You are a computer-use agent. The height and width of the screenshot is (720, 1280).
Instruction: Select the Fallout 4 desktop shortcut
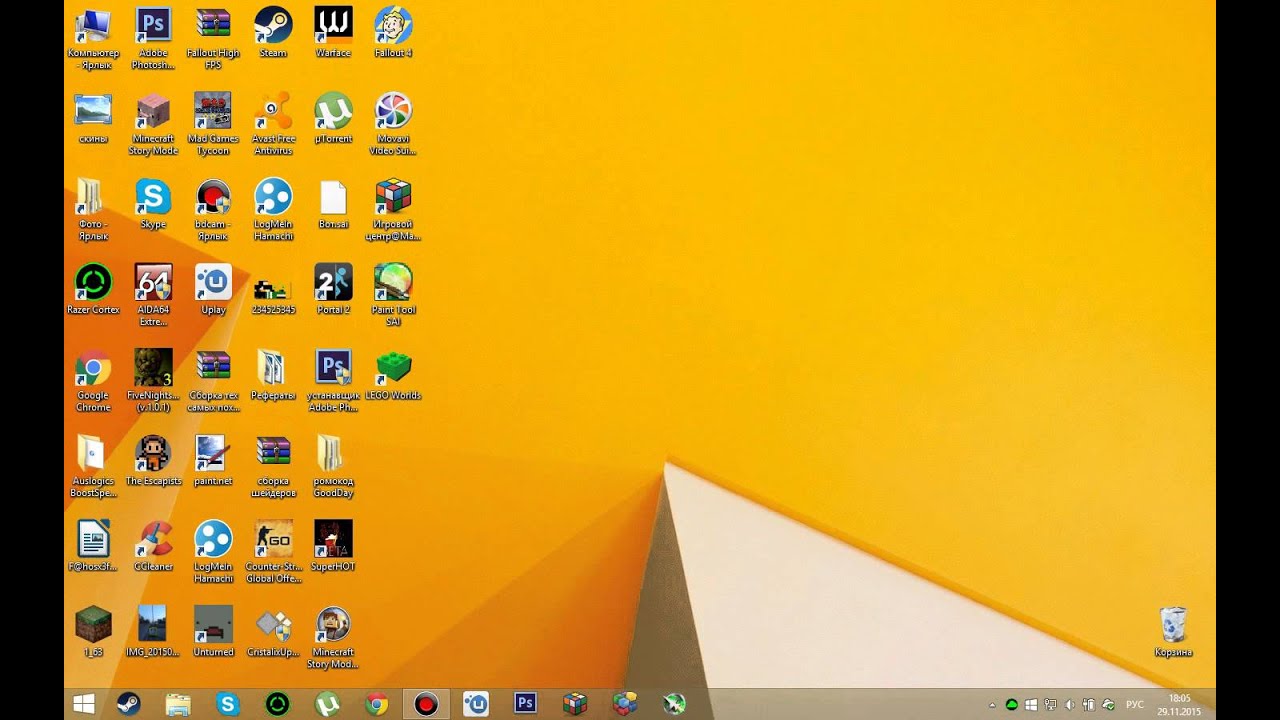click(x=393, y=31)
